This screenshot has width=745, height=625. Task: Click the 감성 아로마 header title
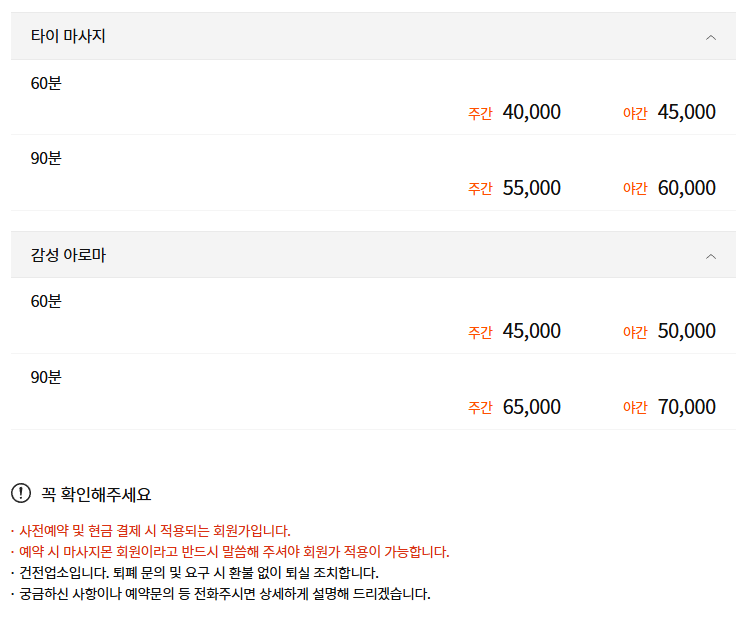[x=68, y=256]
